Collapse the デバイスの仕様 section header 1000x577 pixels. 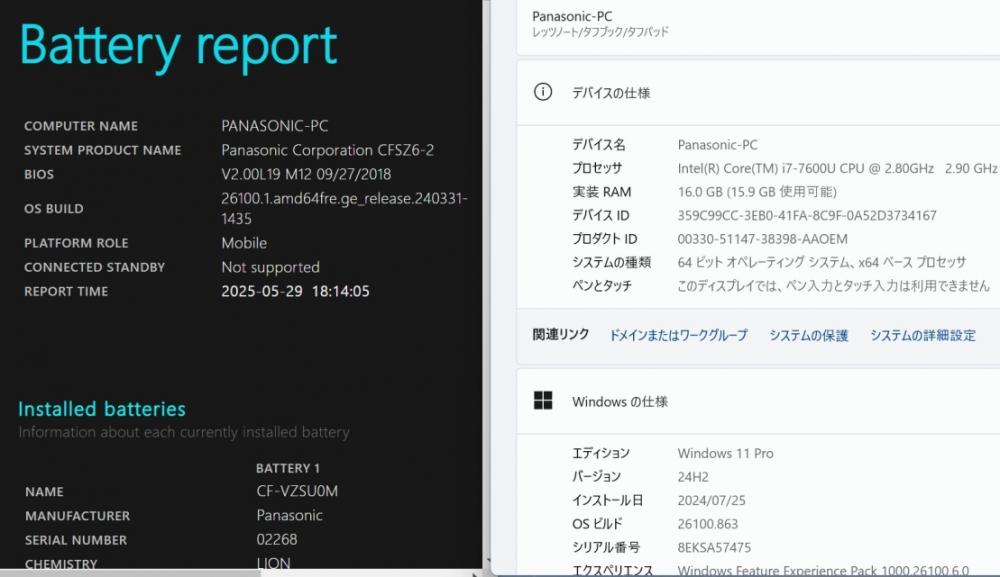pyautogui.click(x=758, y=93)
